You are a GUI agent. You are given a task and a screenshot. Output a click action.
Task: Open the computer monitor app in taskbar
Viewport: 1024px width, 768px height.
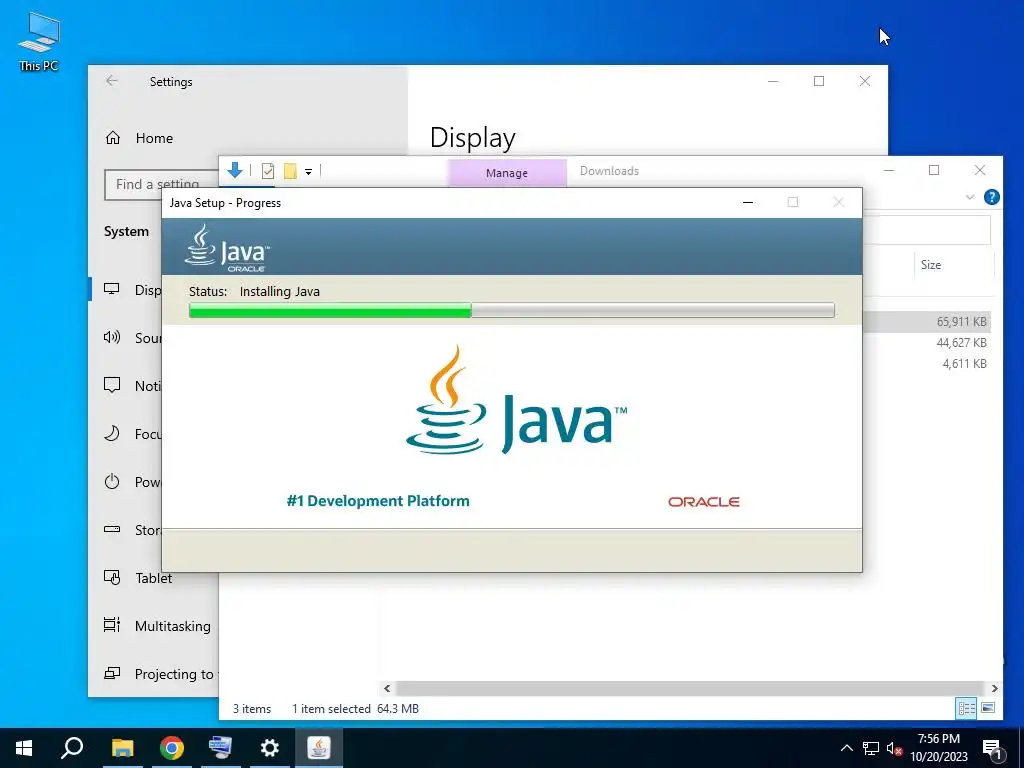click(x=220, y=748)
